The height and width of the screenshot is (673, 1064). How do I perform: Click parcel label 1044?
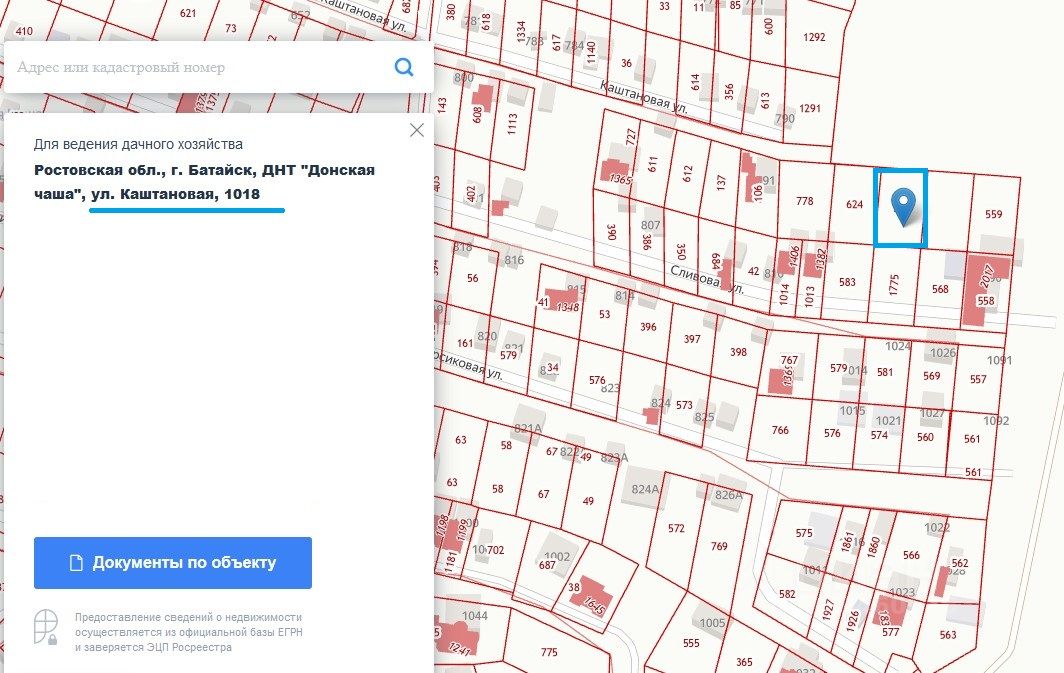pos(474,615)
